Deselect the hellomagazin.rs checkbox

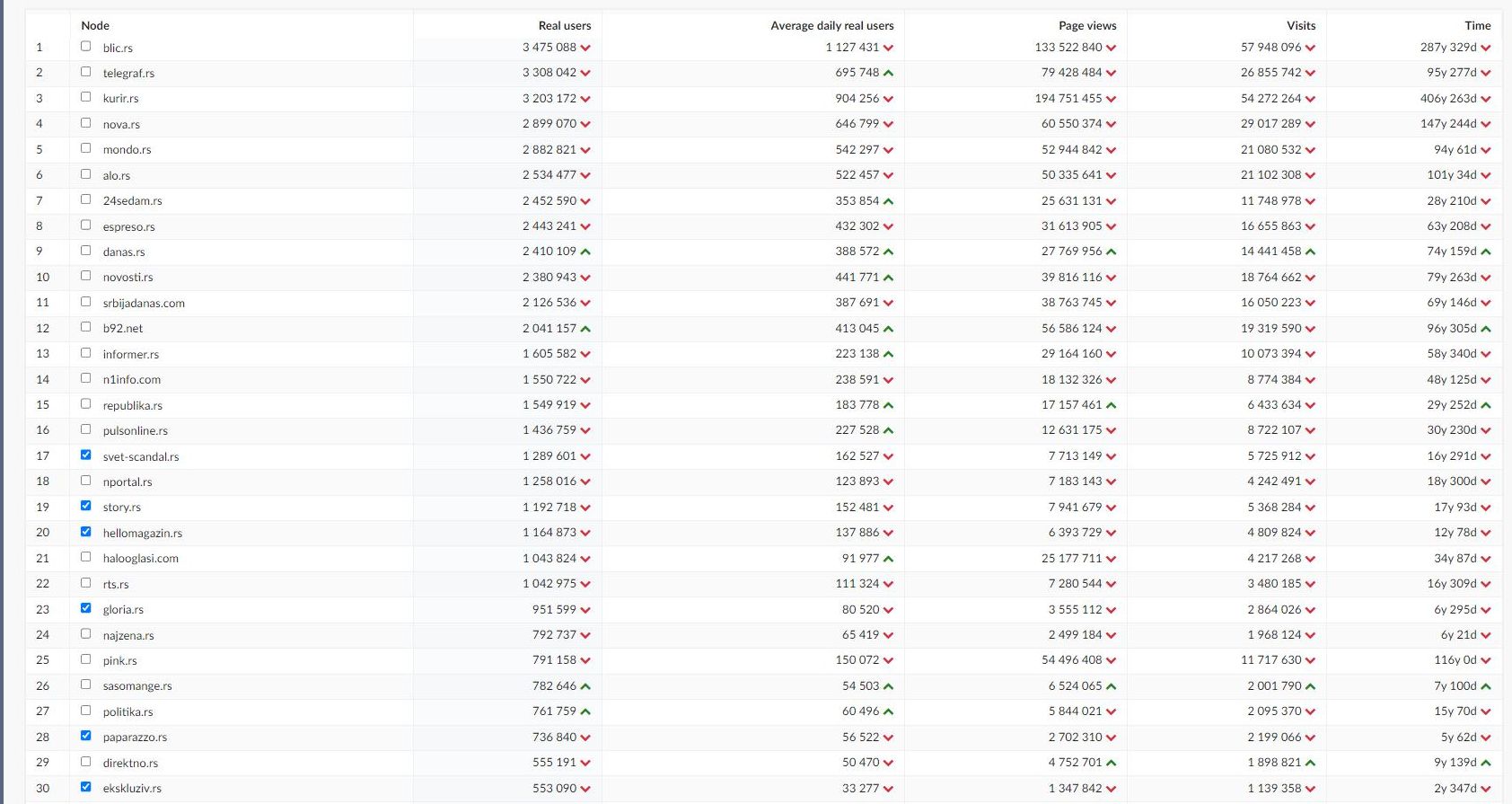86,531
